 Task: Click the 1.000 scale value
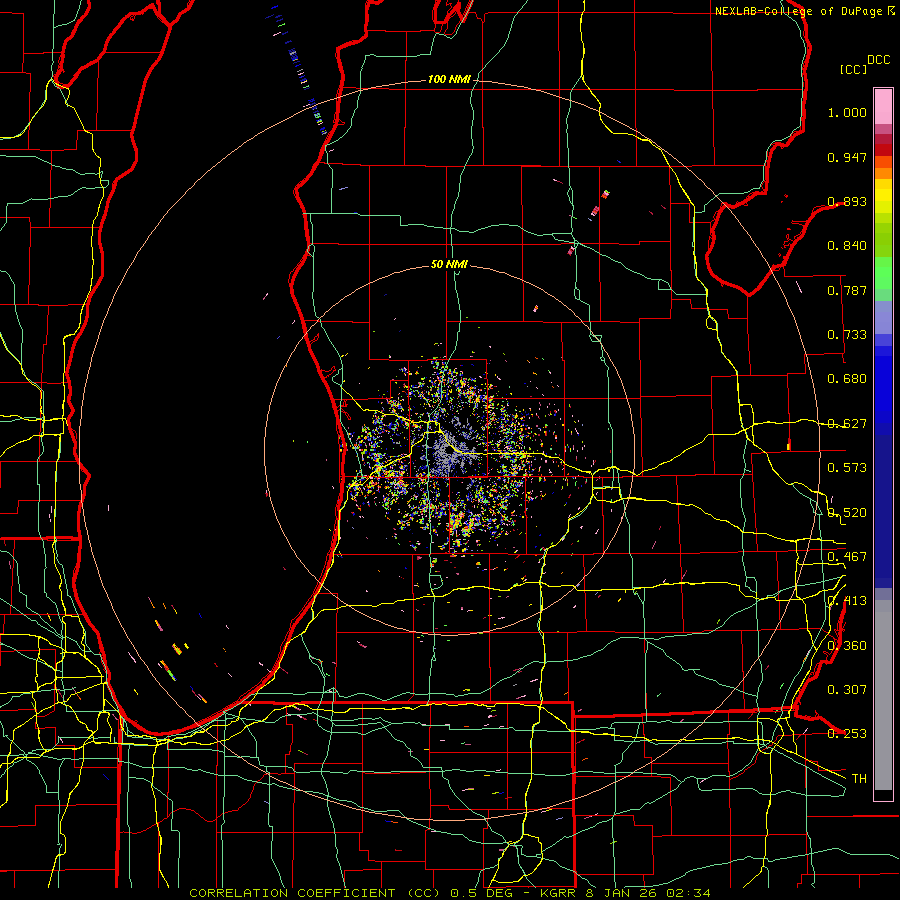coord(847,112)
